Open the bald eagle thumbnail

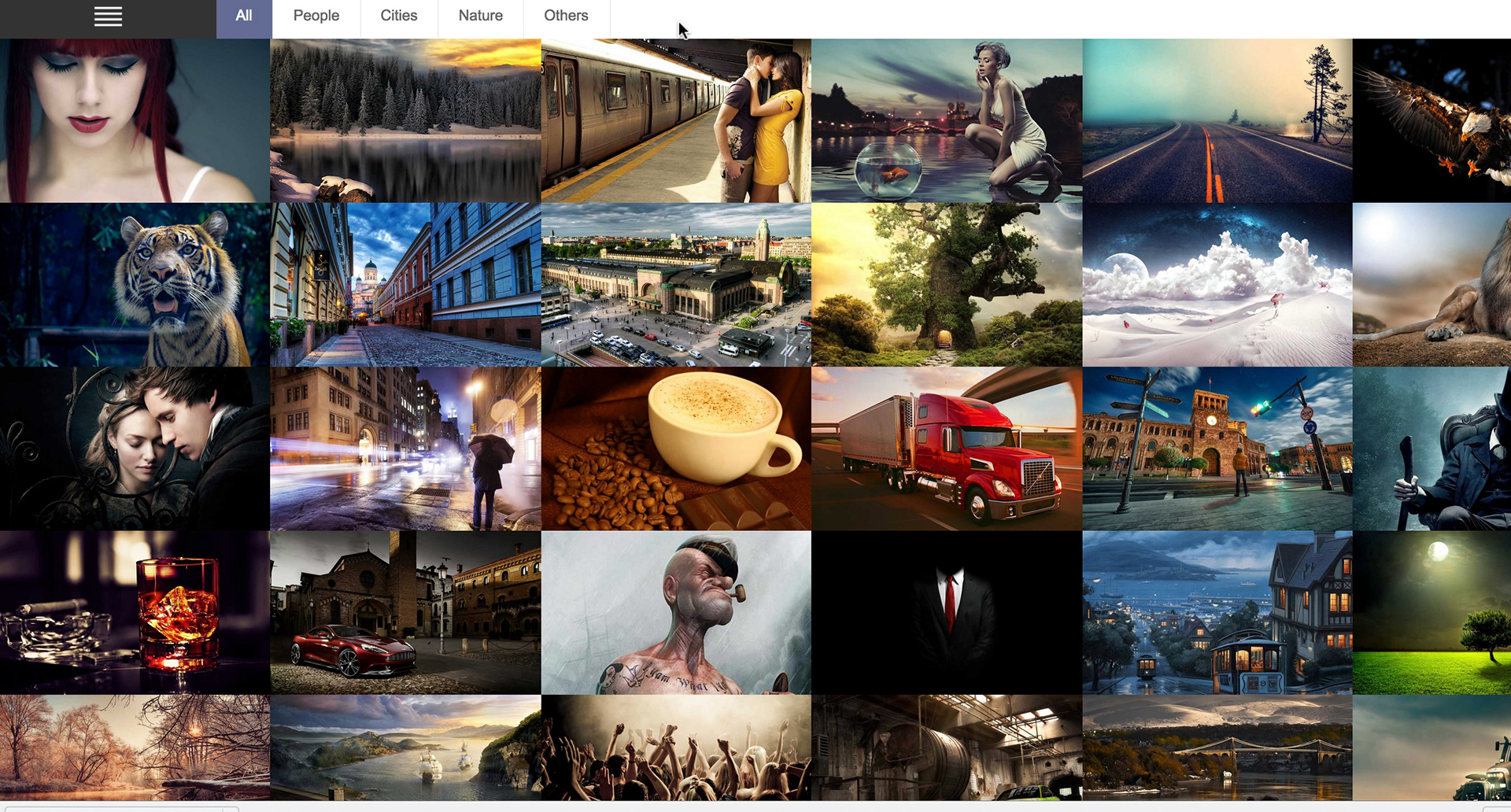(x=1432, y=120)
